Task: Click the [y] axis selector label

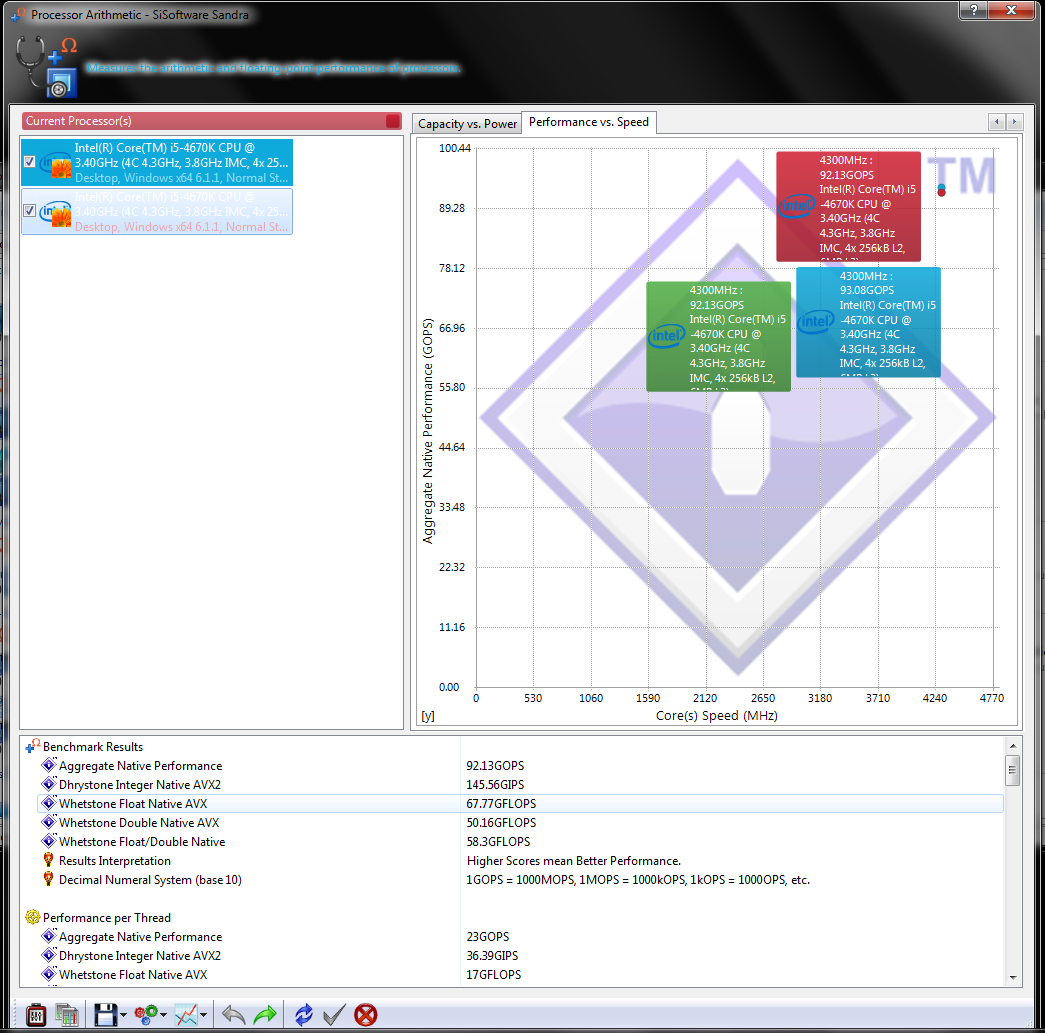Action: point(428,715)
